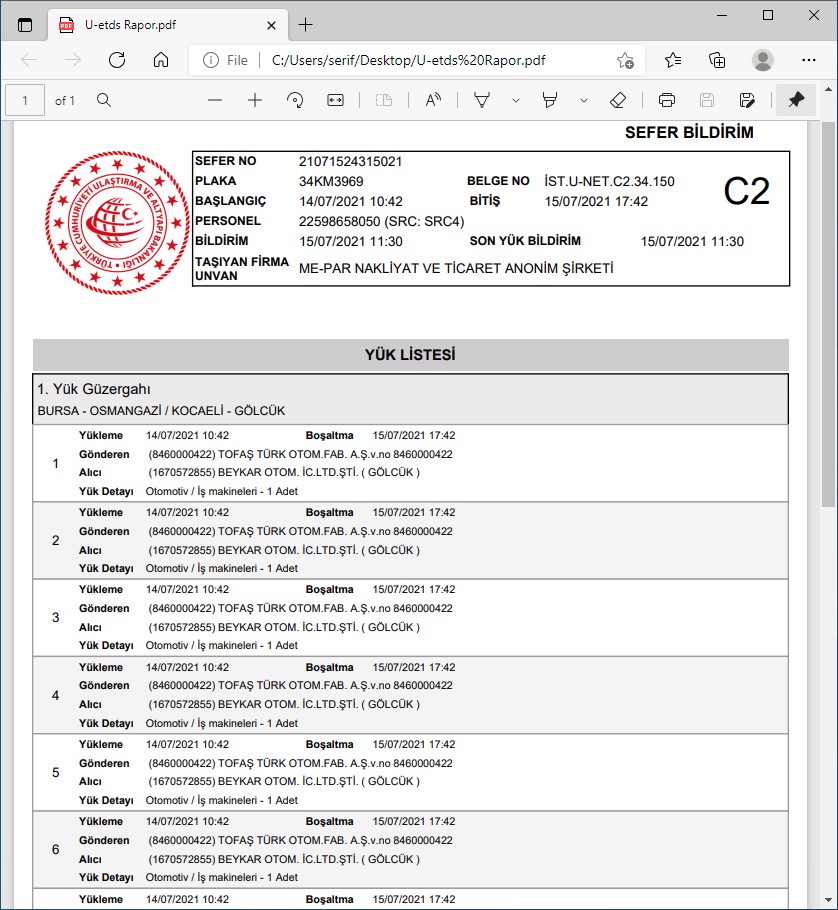Zoom out of the PDF

(x=215, y=100)
